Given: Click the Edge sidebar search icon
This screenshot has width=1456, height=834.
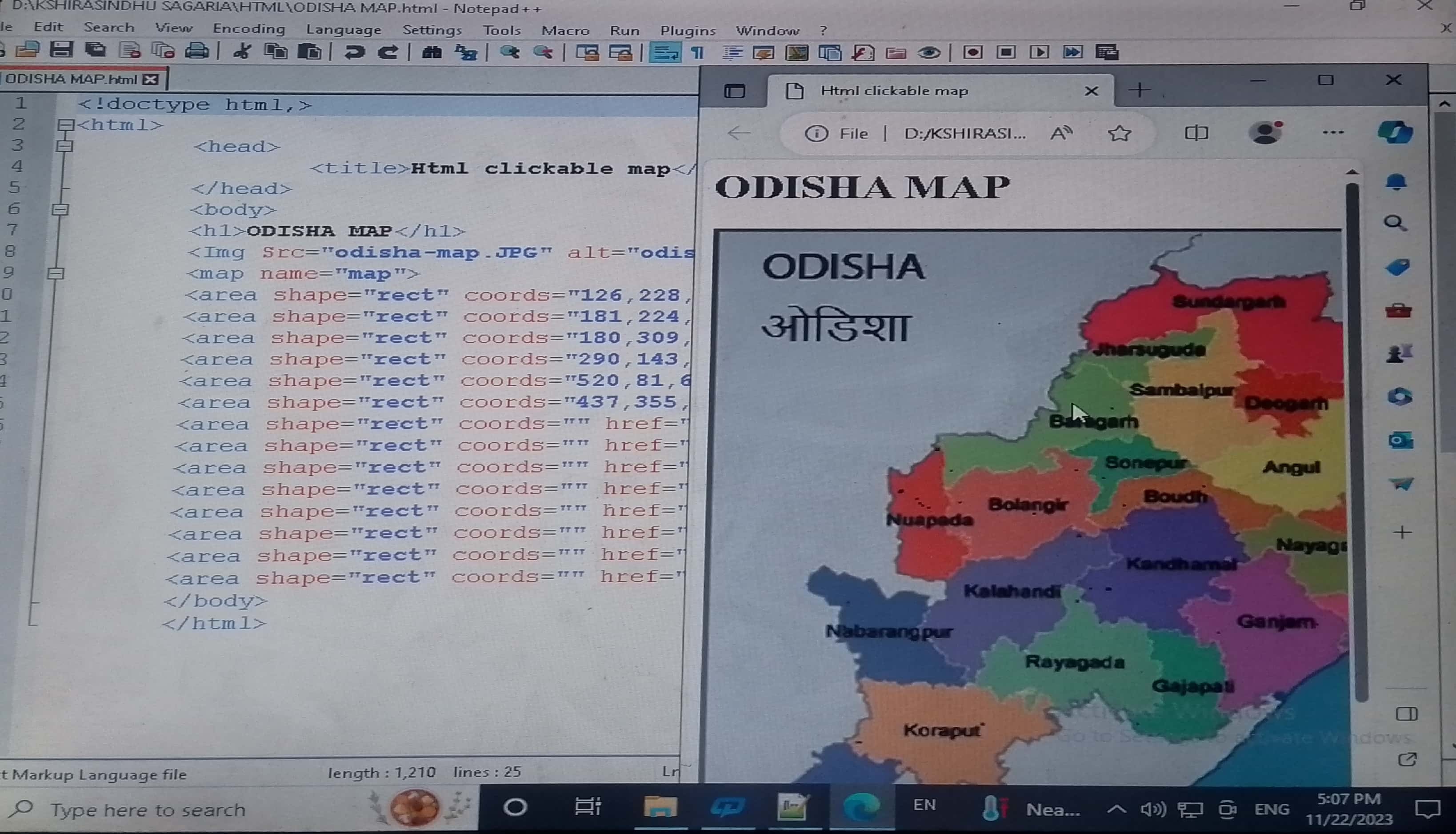Looking at the screenshot, I should pyautogui.click(x=1395, y=223).
